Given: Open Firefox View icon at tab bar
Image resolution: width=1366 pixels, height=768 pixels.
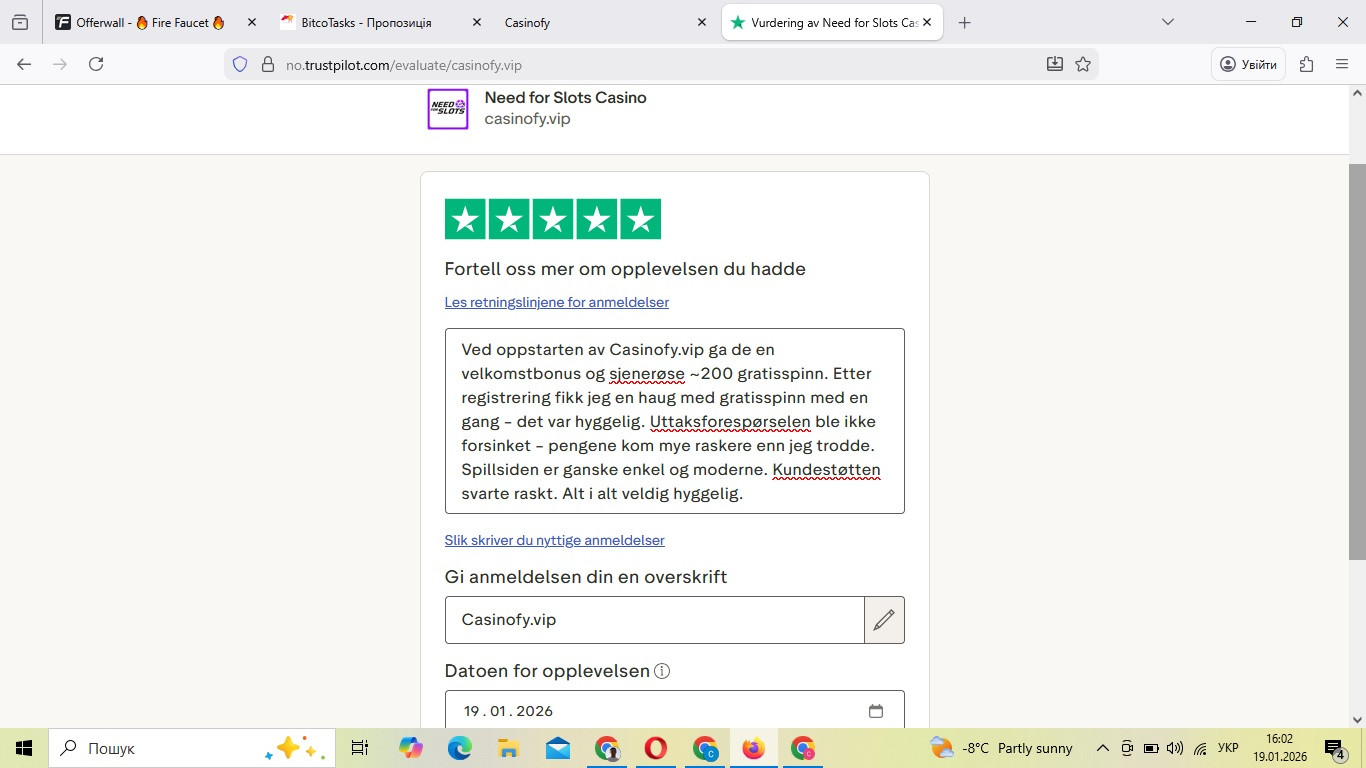Looking at the screenshot, I should coord(20,22).
